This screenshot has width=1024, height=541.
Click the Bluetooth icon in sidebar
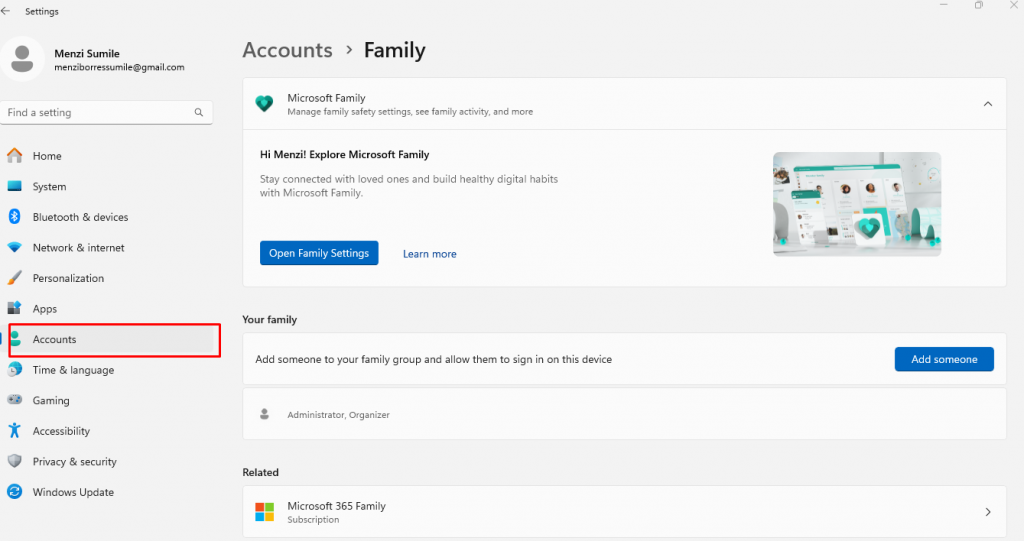point(14,216)
